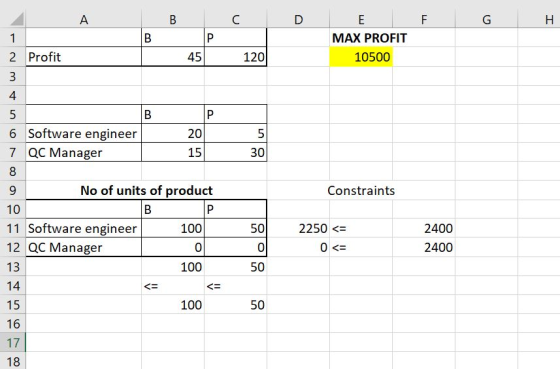The height and width of the screenshot is (369, 560).
Task: Select the Constraints heading cell
Action: pyautogui.click(x=361, y=190)
